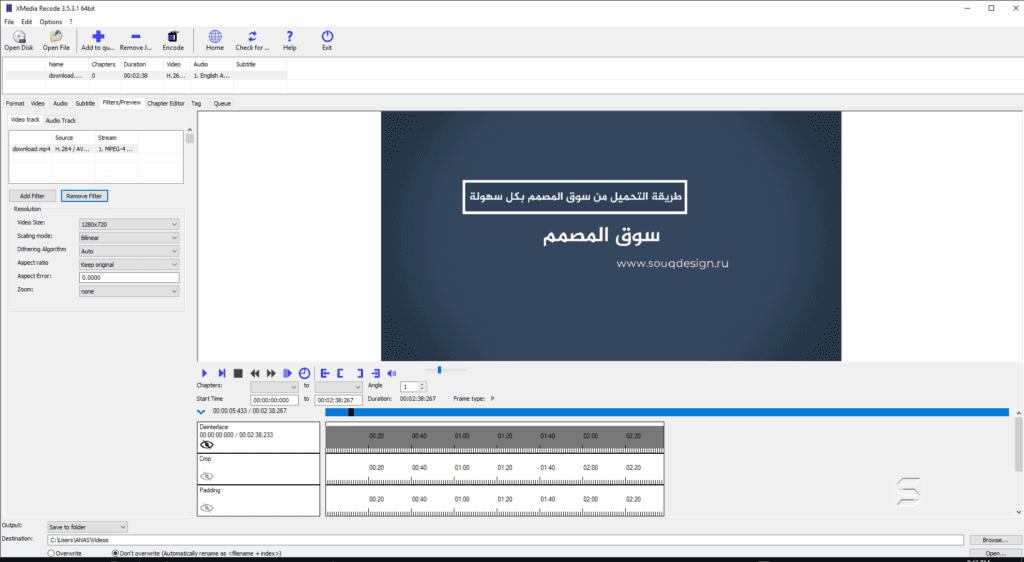Open Video Size dropdown 1280x720

pyautogui.click(x=129, y=224)
